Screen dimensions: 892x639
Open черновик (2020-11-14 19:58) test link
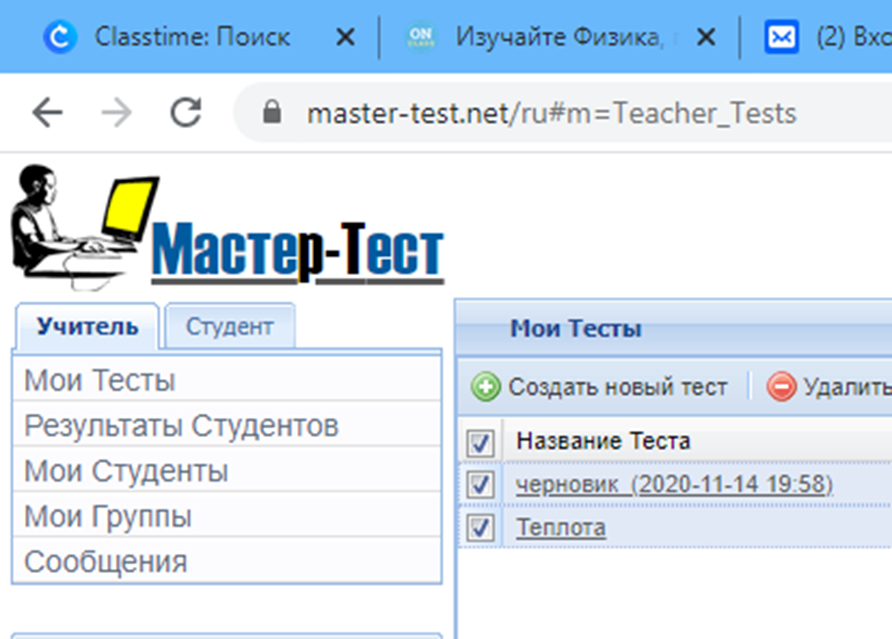pyautogui.click(x=674, y=484)
